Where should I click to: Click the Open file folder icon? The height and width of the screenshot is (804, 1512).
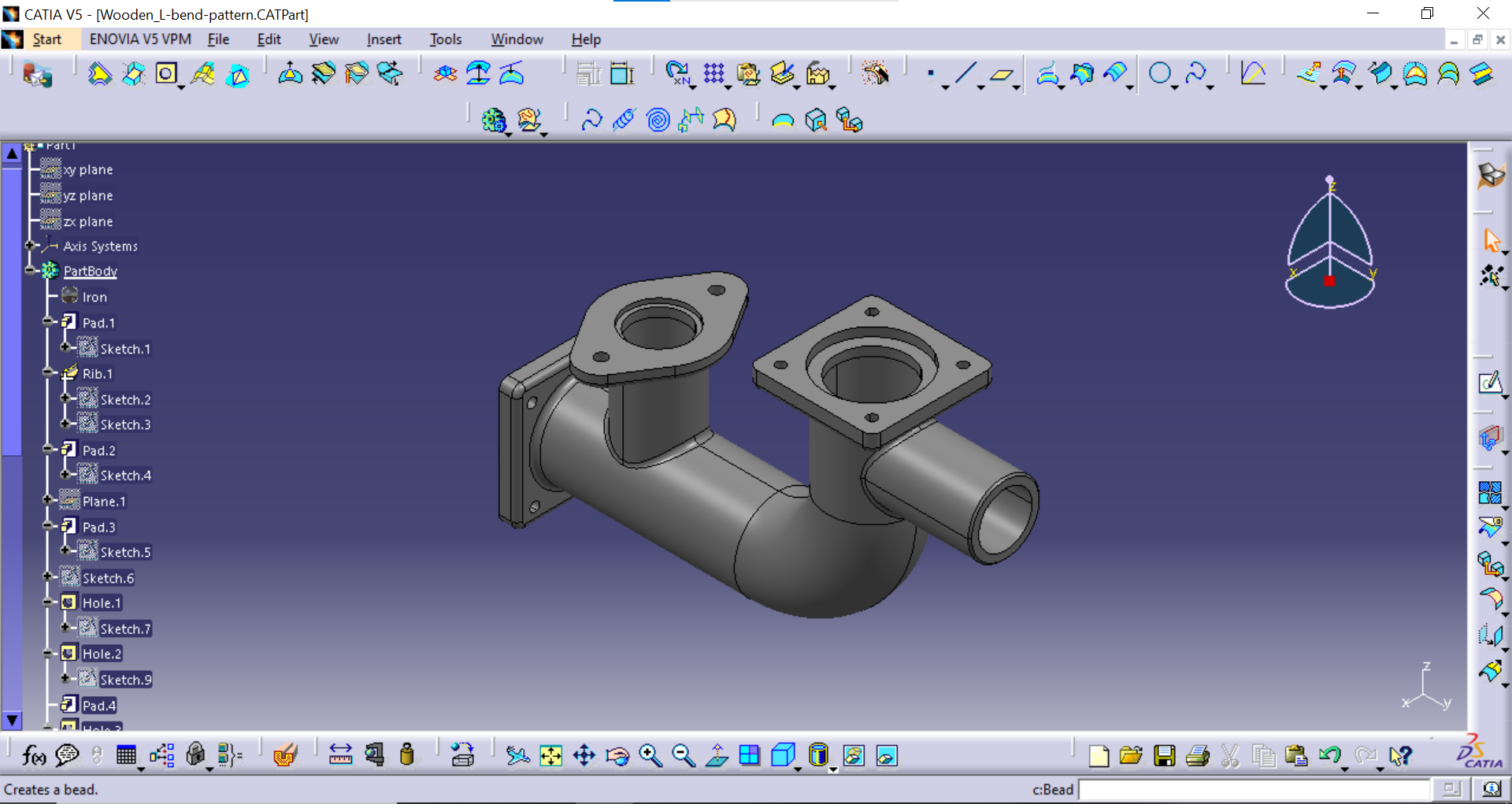point(1131,756)
